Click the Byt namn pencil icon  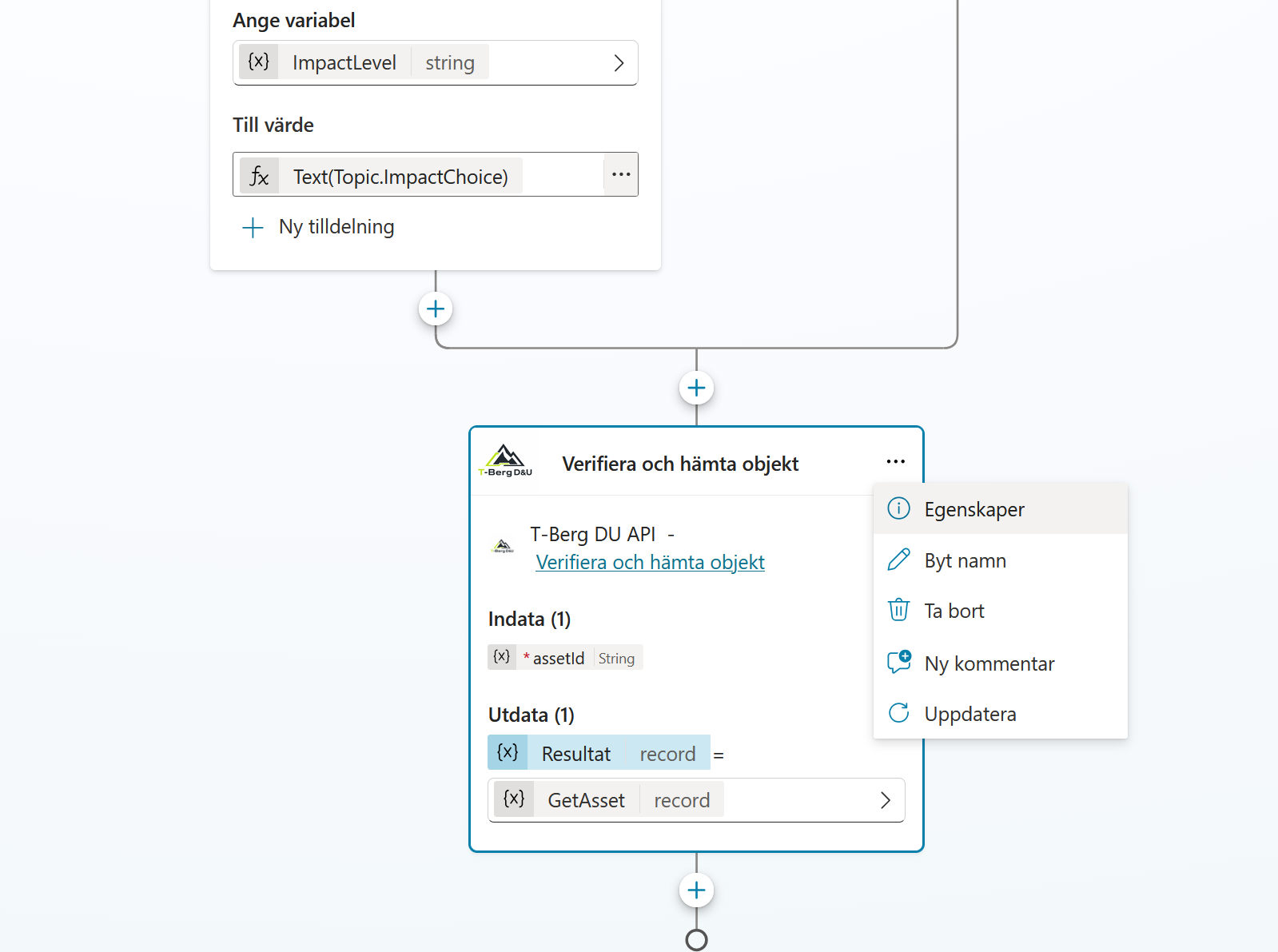pos(898,560)
